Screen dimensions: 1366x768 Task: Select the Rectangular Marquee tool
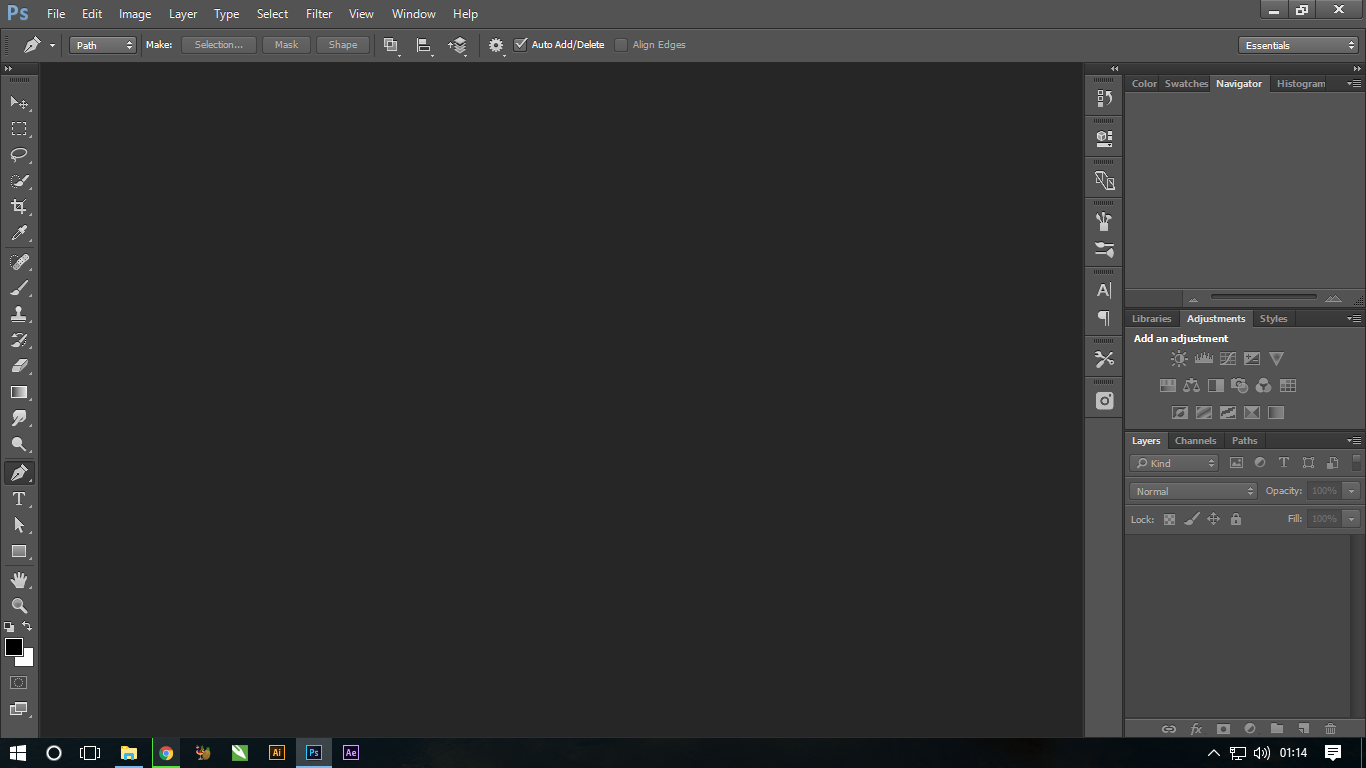pyautogui.click(x=19, y=129)
